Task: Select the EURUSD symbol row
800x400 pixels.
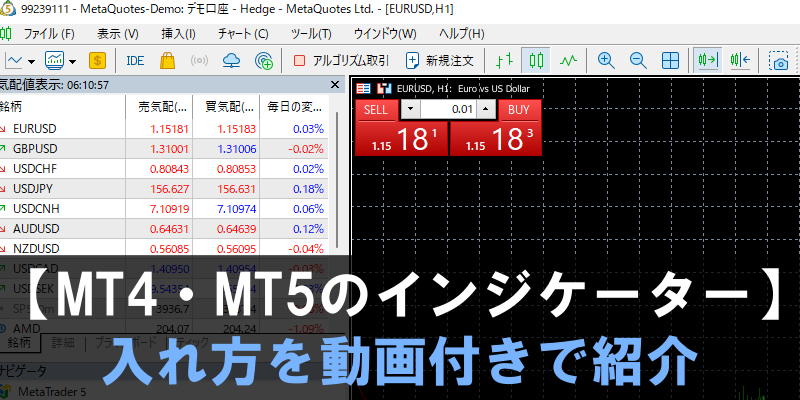Action: point(164,129)
